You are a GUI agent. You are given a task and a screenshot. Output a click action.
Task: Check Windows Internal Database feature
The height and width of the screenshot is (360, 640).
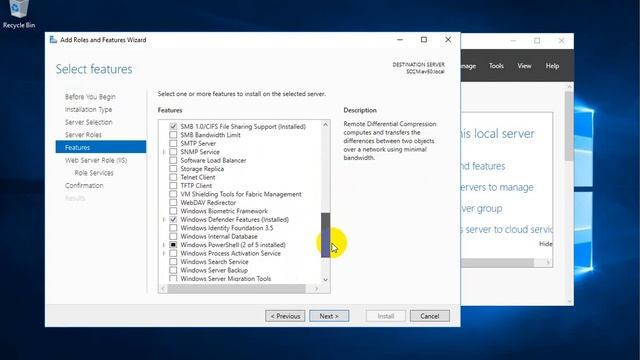click(173, 236)
